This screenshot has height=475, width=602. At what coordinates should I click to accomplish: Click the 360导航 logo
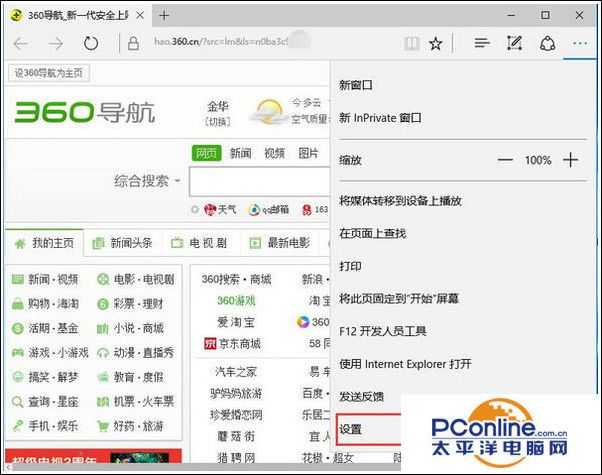(85, 113)
